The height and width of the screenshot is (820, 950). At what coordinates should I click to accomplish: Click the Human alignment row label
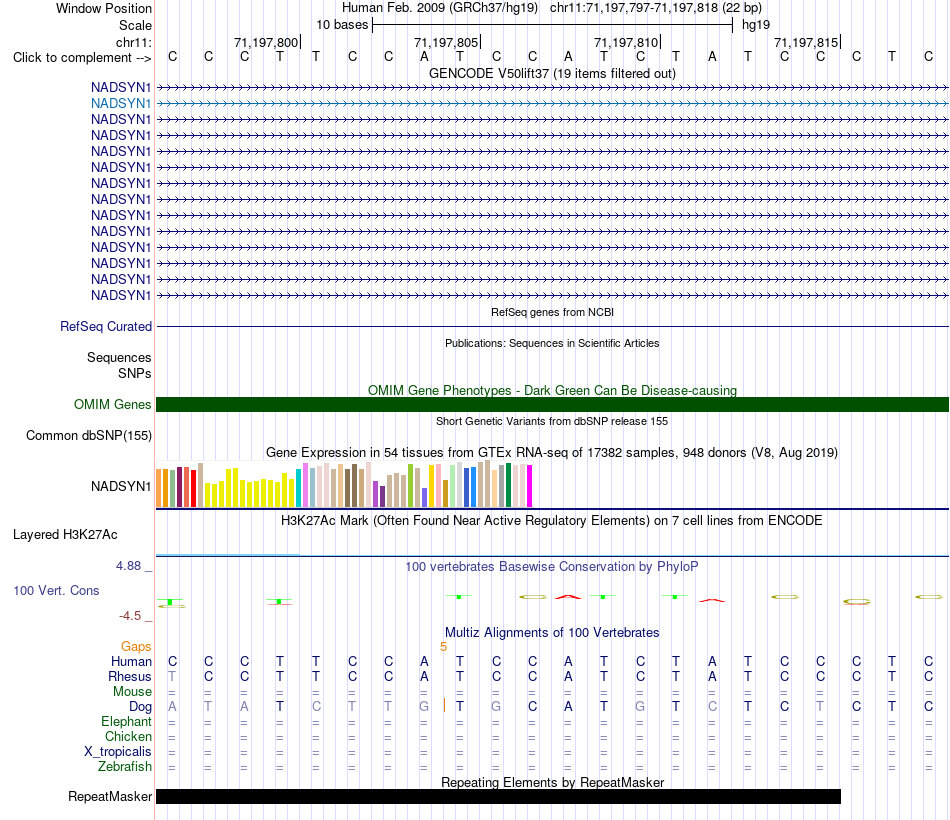tap(131, 661)
